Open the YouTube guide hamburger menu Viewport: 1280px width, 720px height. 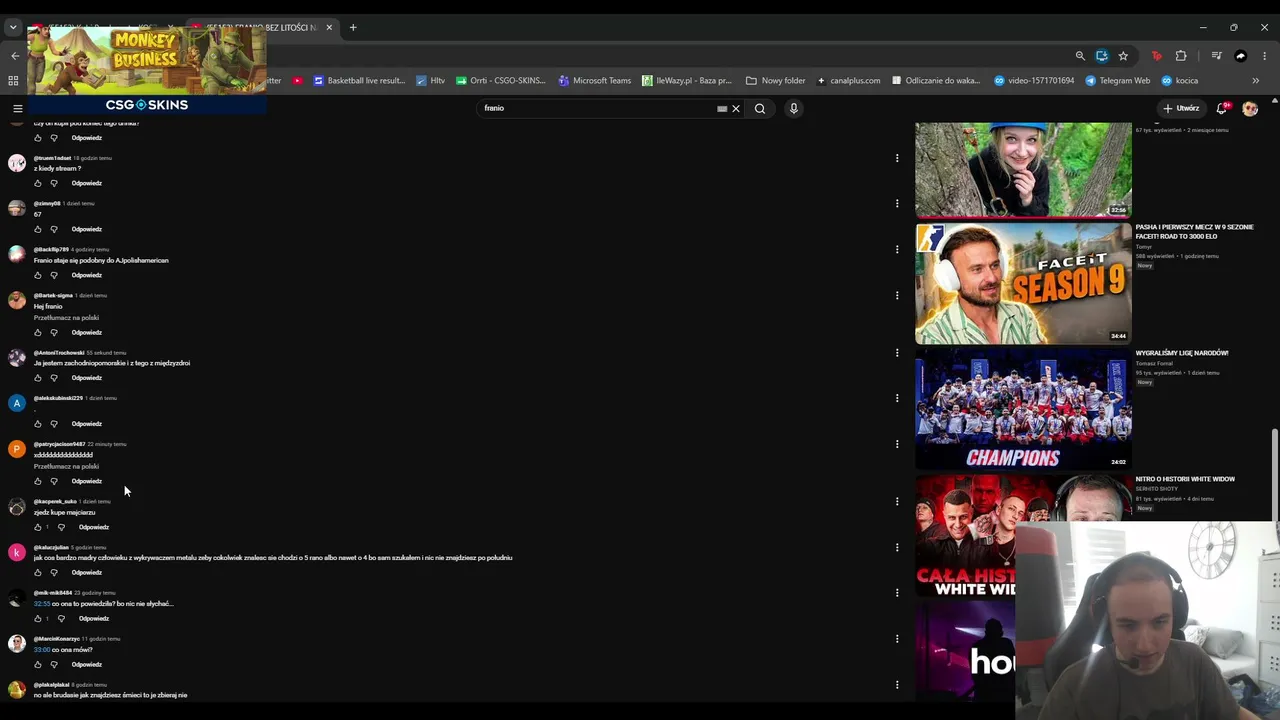pyautogui.click(x=17, y=108)
